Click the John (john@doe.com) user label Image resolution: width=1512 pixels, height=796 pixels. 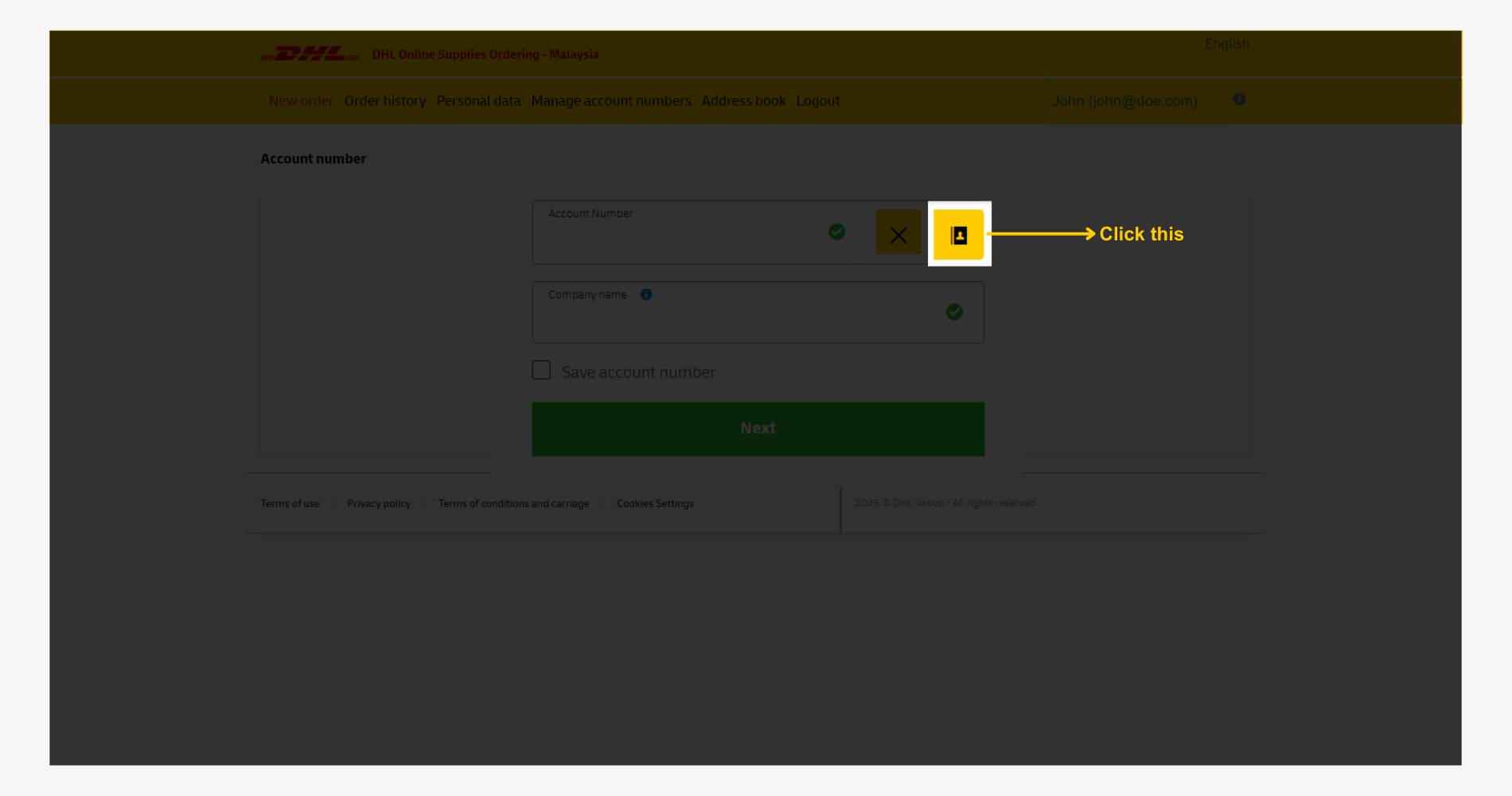tap(1124, 101)
